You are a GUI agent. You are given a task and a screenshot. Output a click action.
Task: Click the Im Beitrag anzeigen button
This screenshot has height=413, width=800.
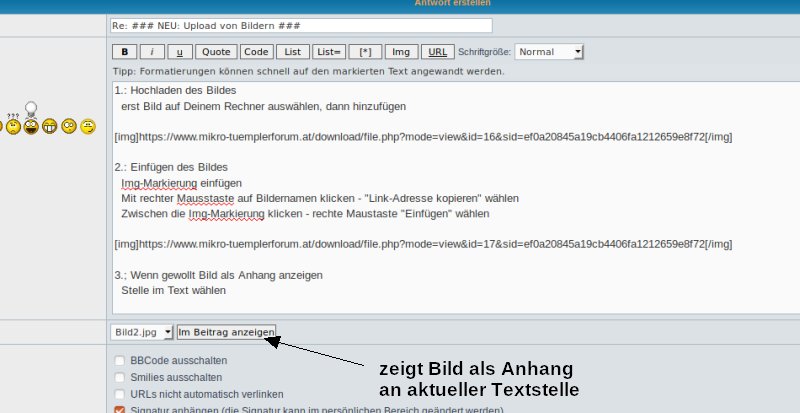tap(219, 332)
